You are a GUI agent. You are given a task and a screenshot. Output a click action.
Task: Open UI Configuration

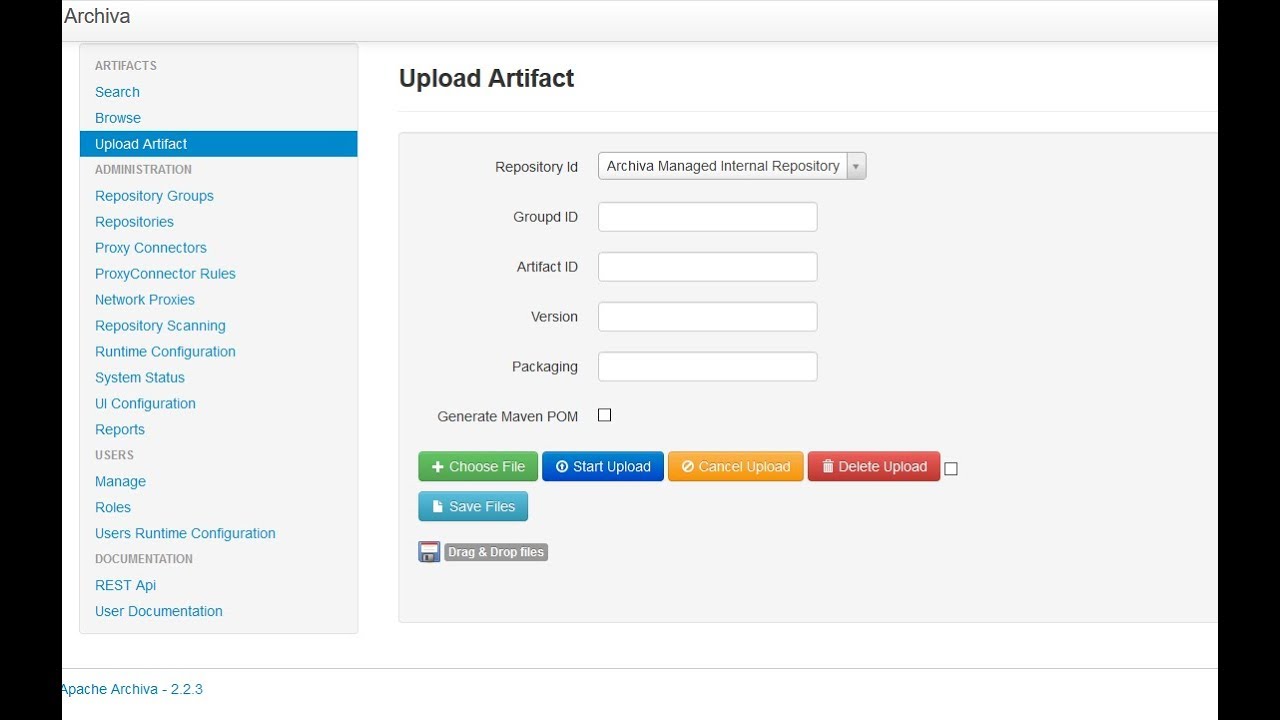(145, 404)
